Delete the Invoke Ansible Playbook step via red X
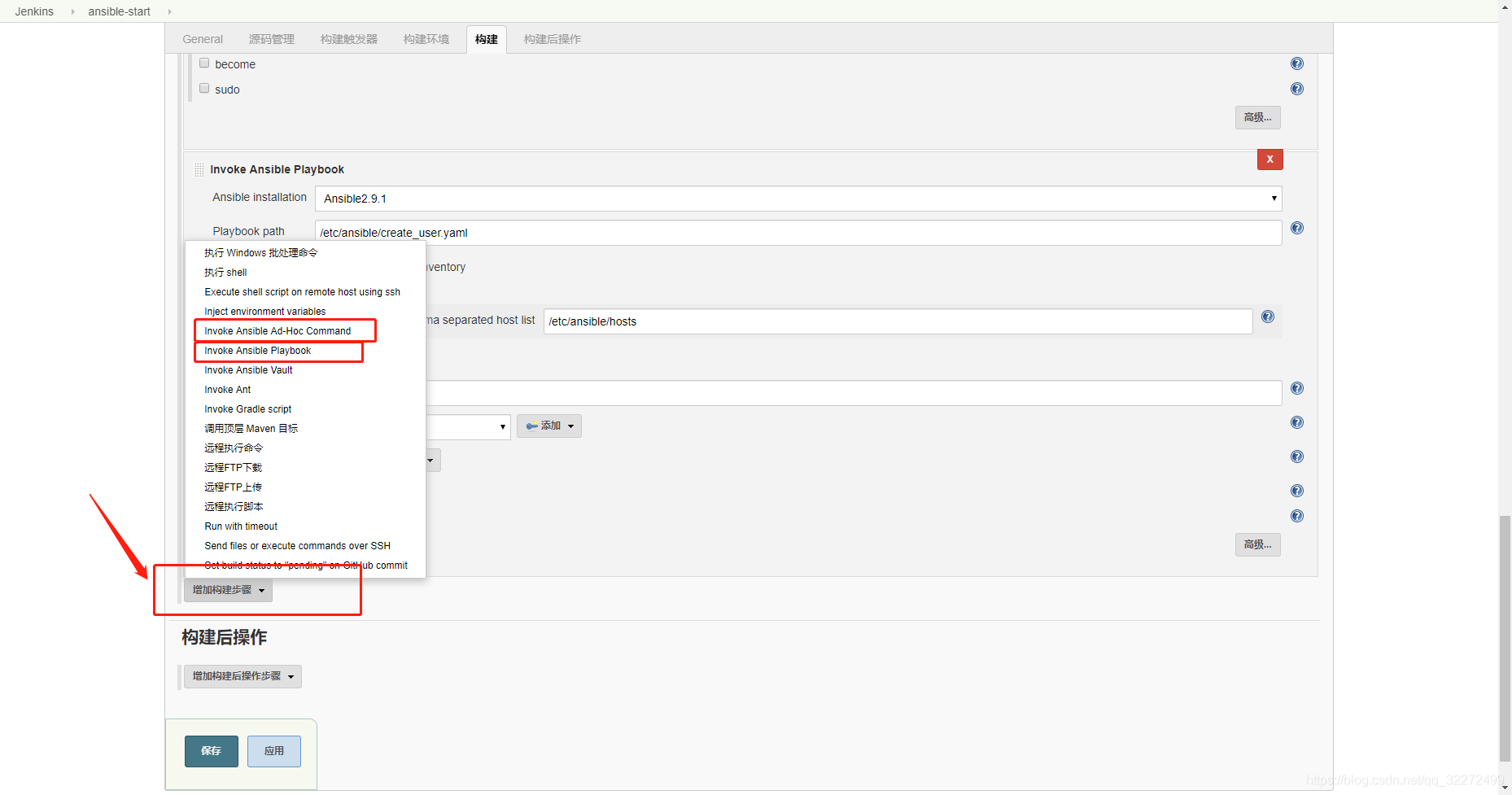The width and height of the screenshot is (1512, 795). click(1269, 159)
